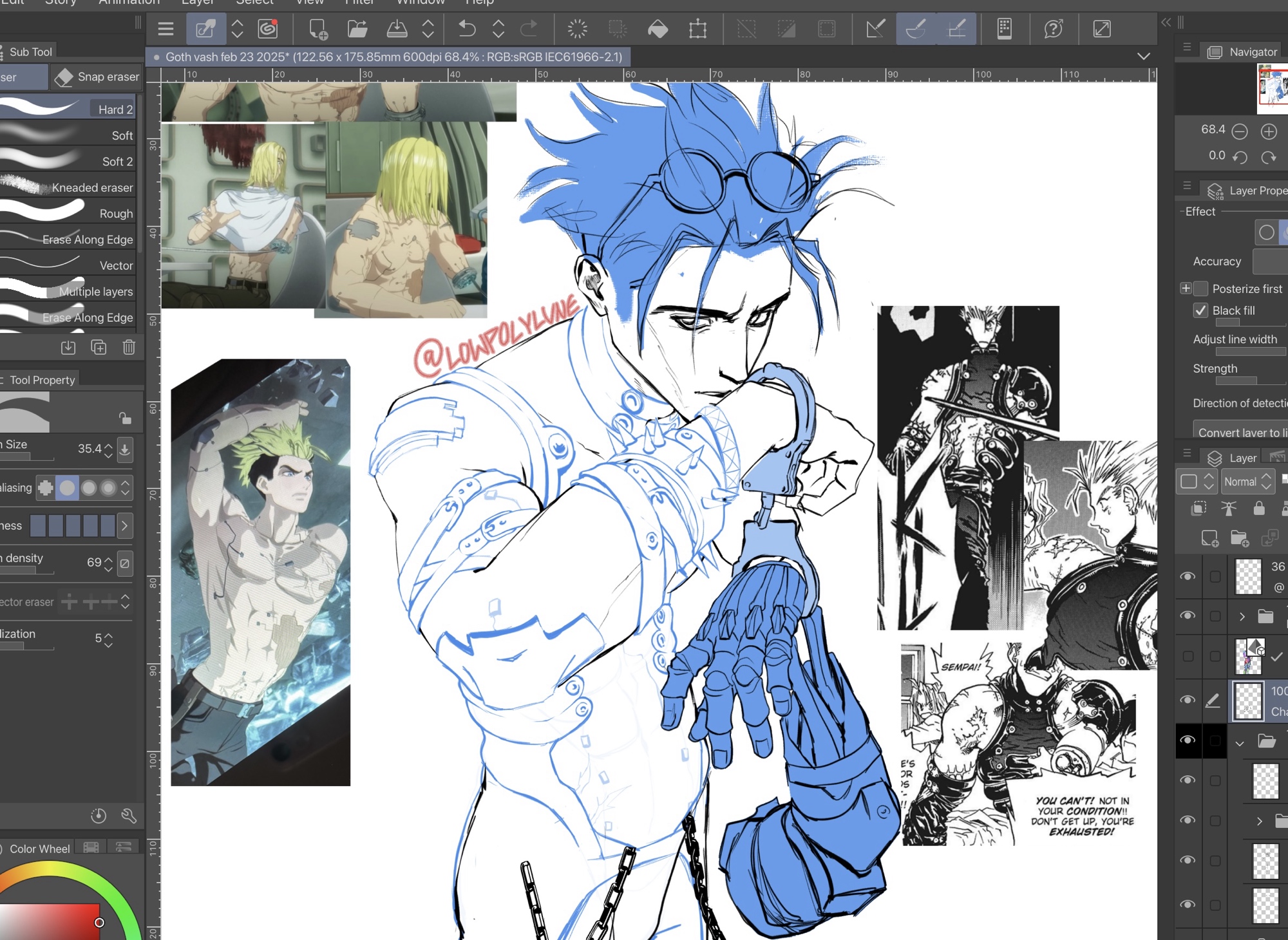
Task: Click the rotate left navigator icon
Action: coord(1240,157)
